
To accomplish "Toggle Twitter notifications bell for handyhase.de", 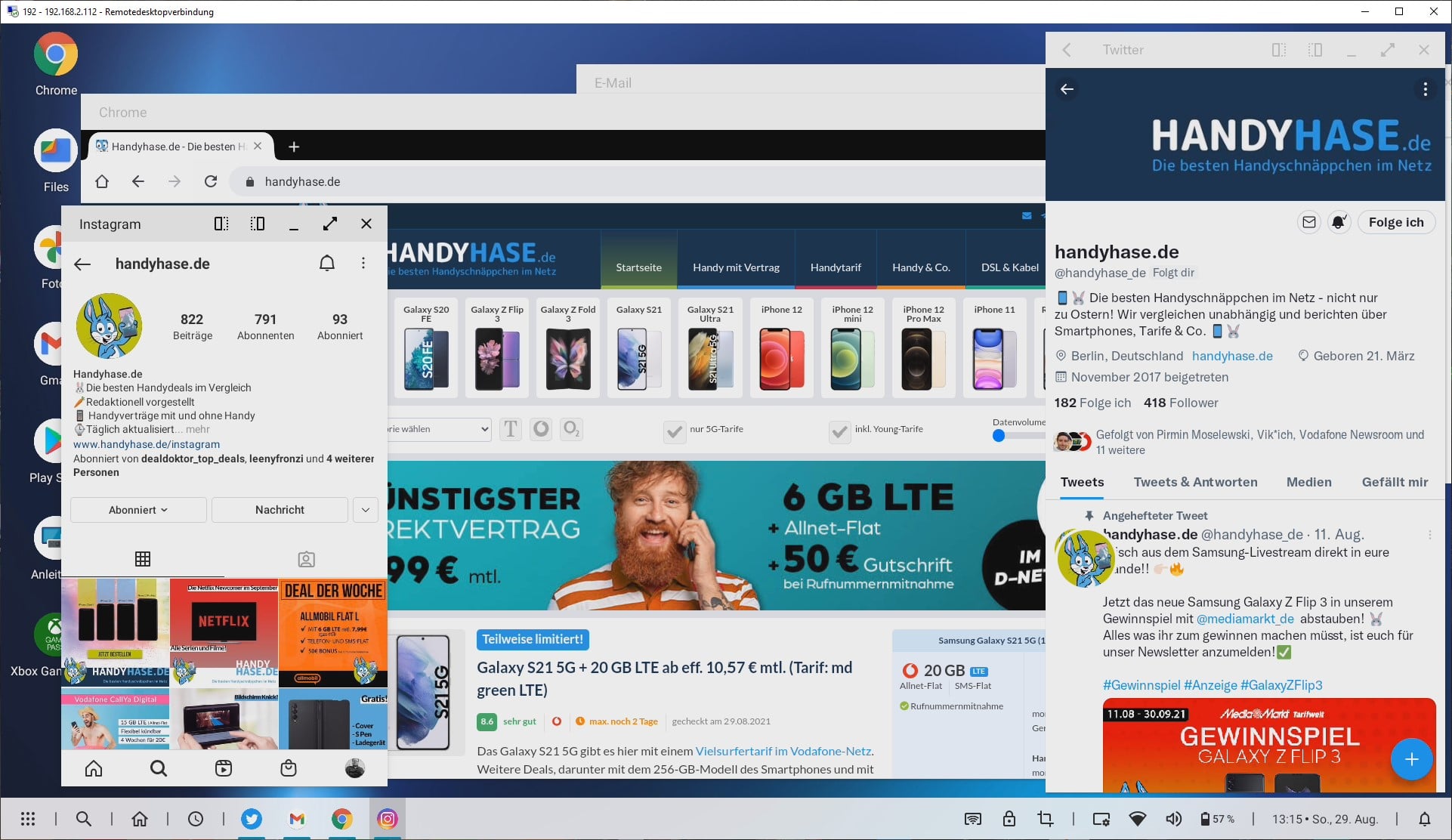I will pyautogui.click(x=1339, y=222).
